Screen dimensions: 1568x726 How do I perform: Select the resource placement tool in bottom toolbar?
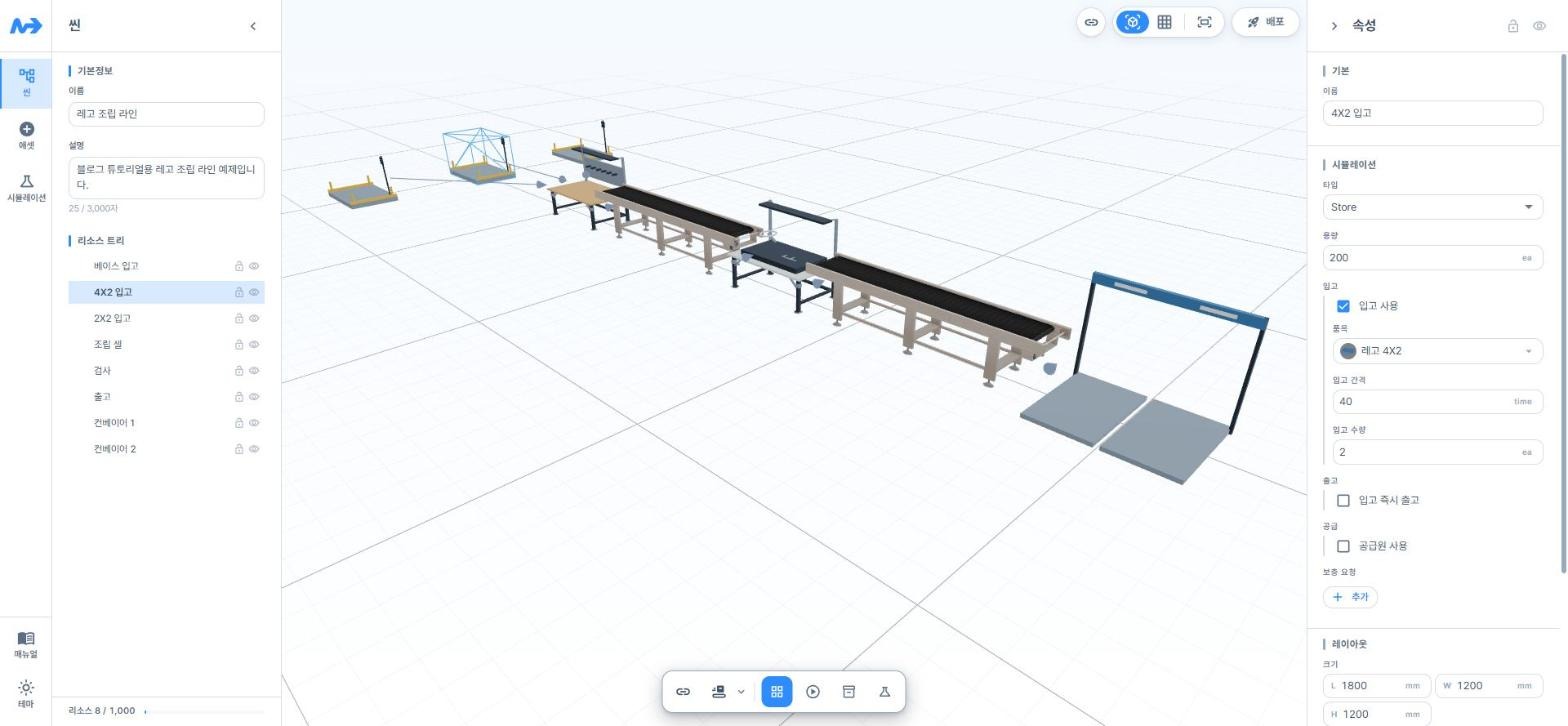[718, 692]
